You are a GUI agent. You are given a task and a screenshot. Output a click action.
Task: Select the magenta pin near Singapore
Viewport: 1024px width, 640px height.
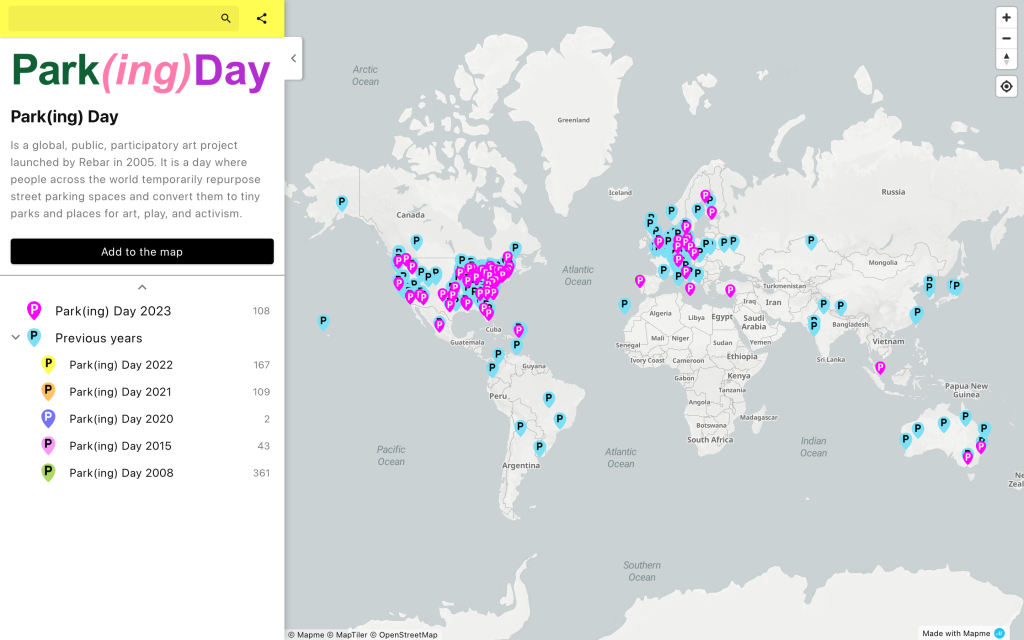tap(880, 368)
